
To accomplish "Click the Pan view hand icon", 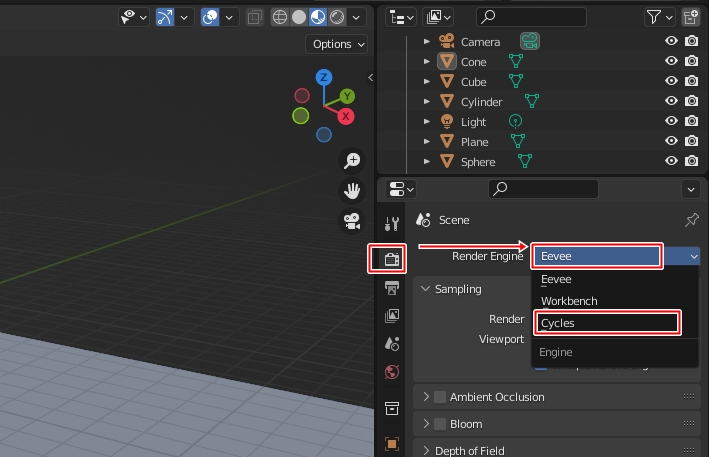I will [352, 191].
